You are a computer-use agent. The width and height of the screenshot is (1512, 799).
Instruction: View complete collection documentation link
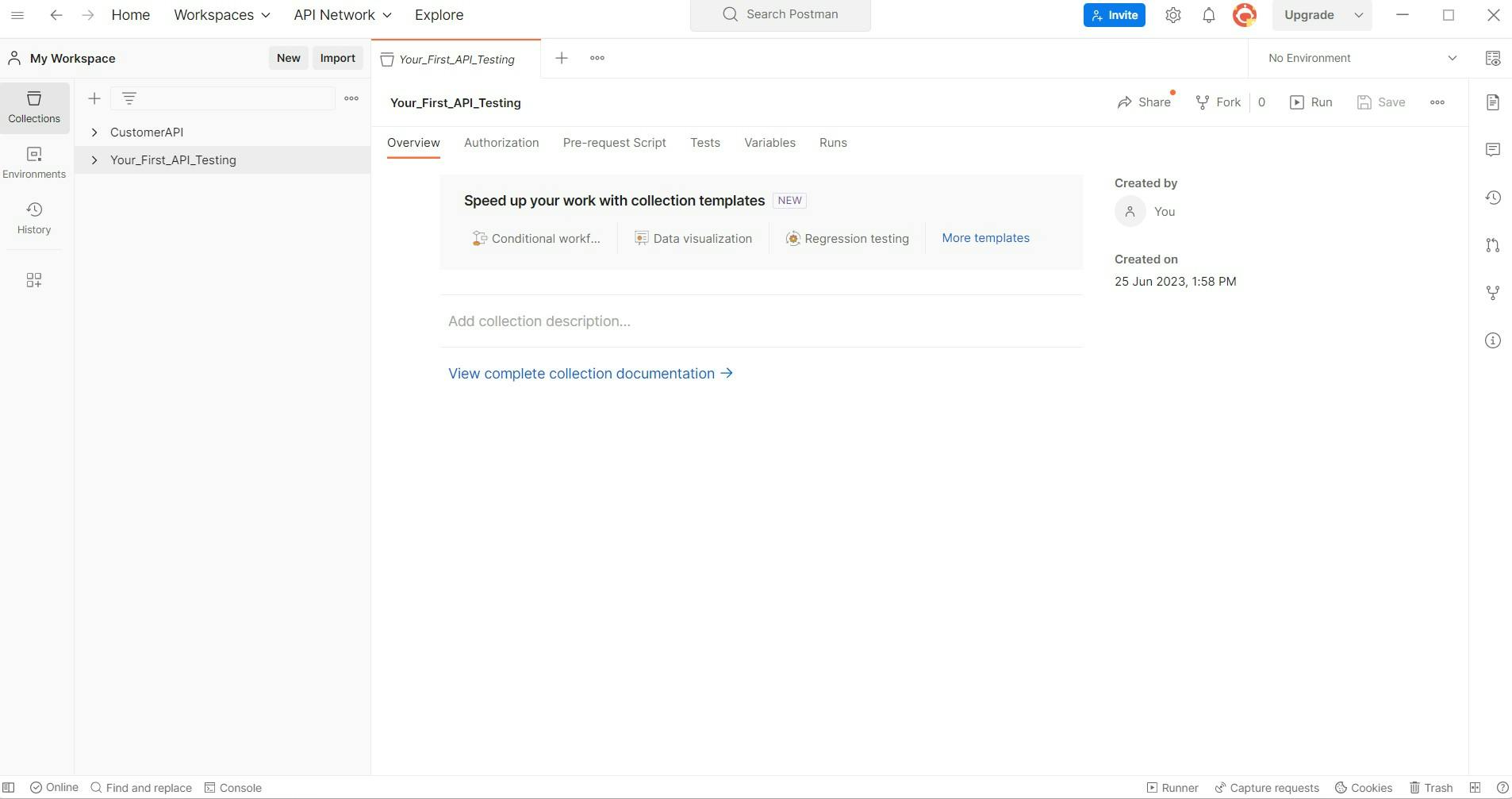591,374
